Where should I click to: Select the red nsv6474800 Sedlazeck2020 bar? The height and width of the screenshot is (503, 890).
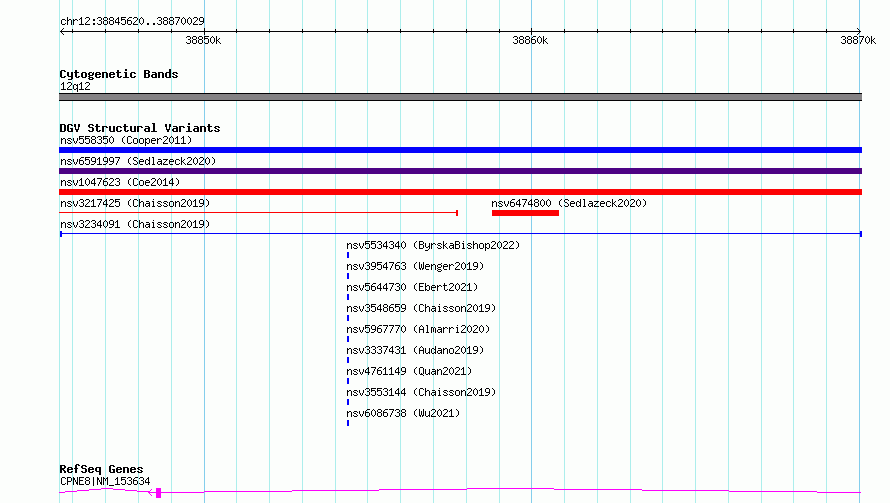(525, 213)
